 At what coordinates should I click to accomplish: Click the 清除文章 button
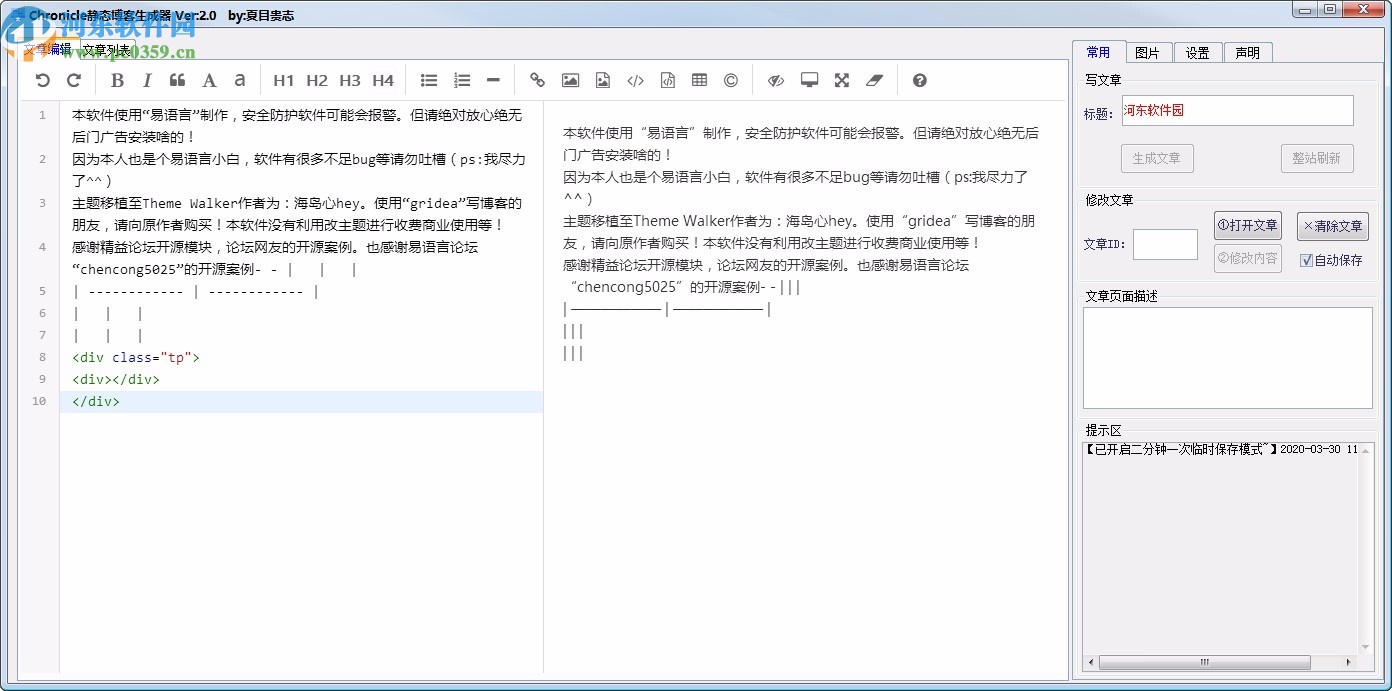click(1333, 226)
